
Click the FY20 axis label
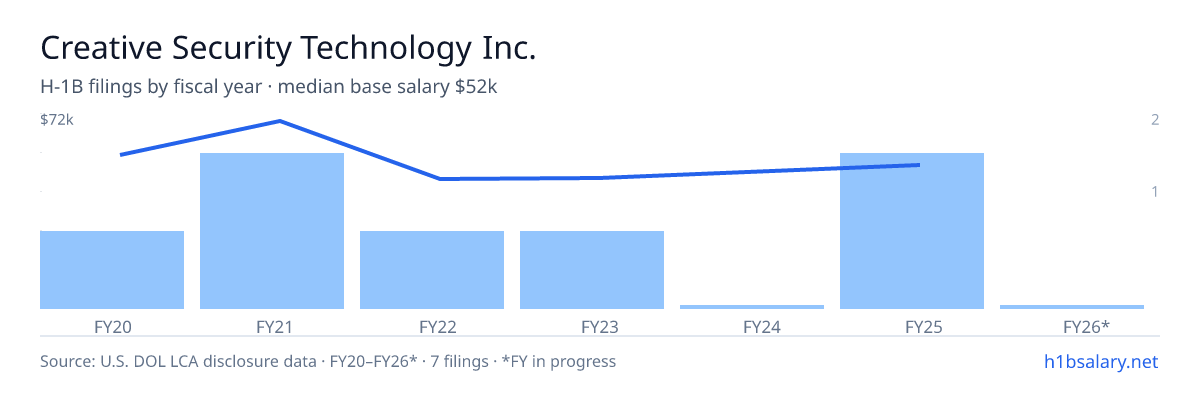point(112,327)
